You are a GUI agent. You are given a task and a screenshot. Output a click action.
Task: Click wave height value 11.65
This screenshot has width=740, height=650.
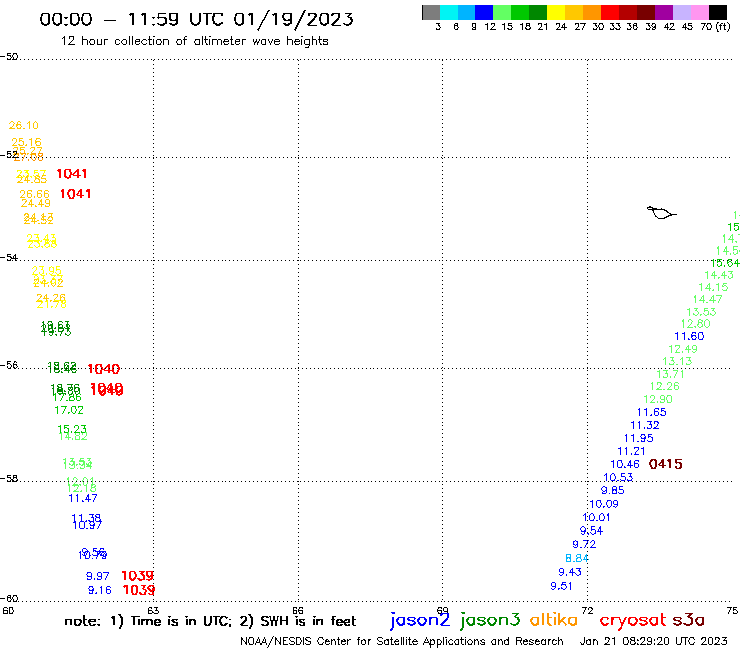pyautogui.click(x=652, y=412)
